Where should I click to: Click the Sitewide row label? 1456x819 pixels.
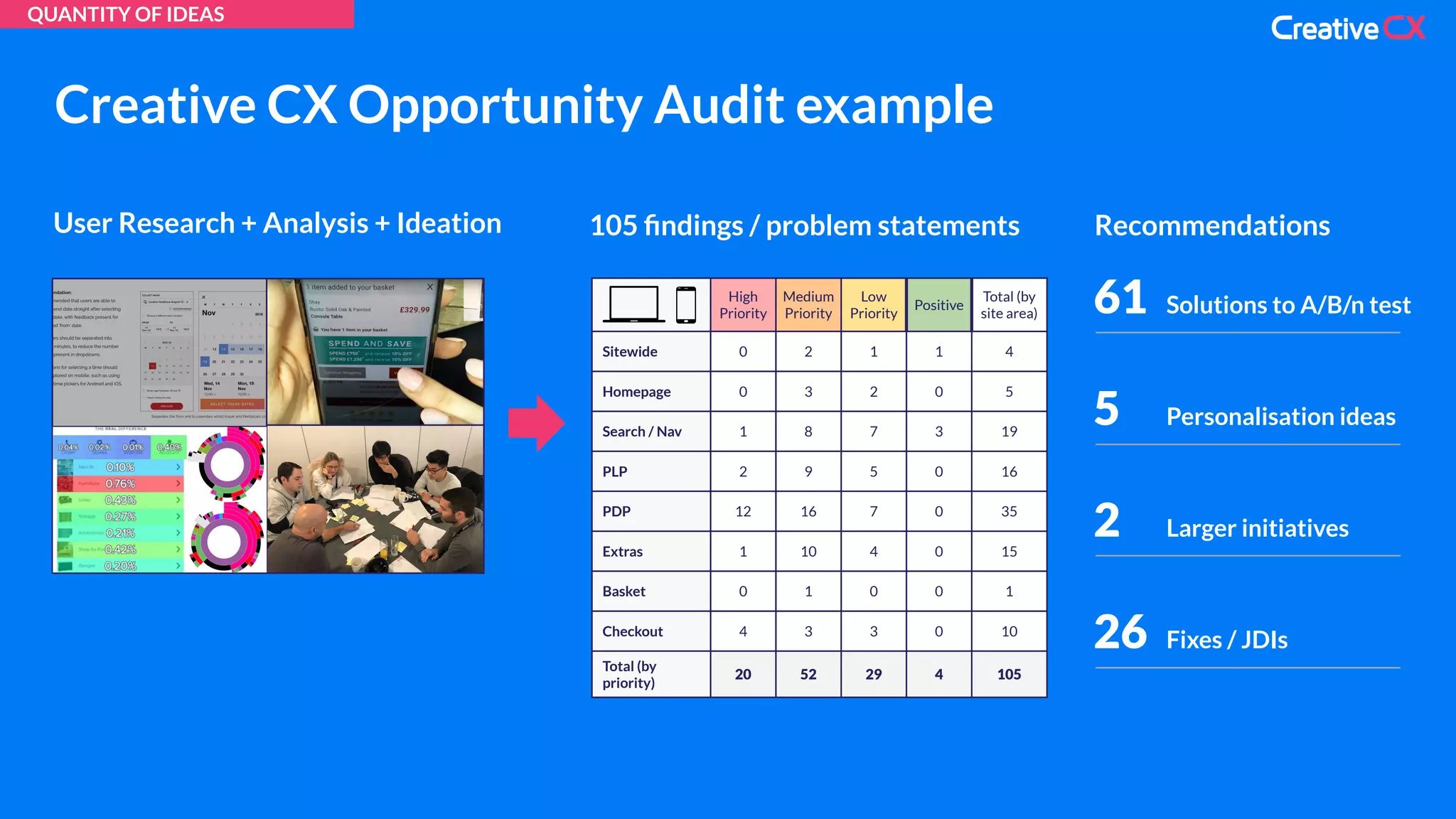coord(630,352)
